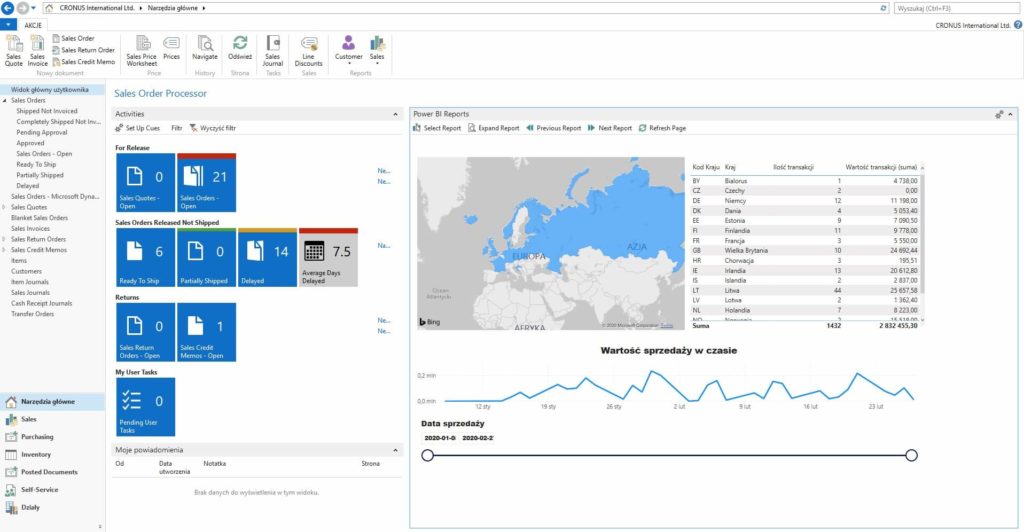Click the right handle of date slider
1024x532 pixels.
click(x=912, y=455)
